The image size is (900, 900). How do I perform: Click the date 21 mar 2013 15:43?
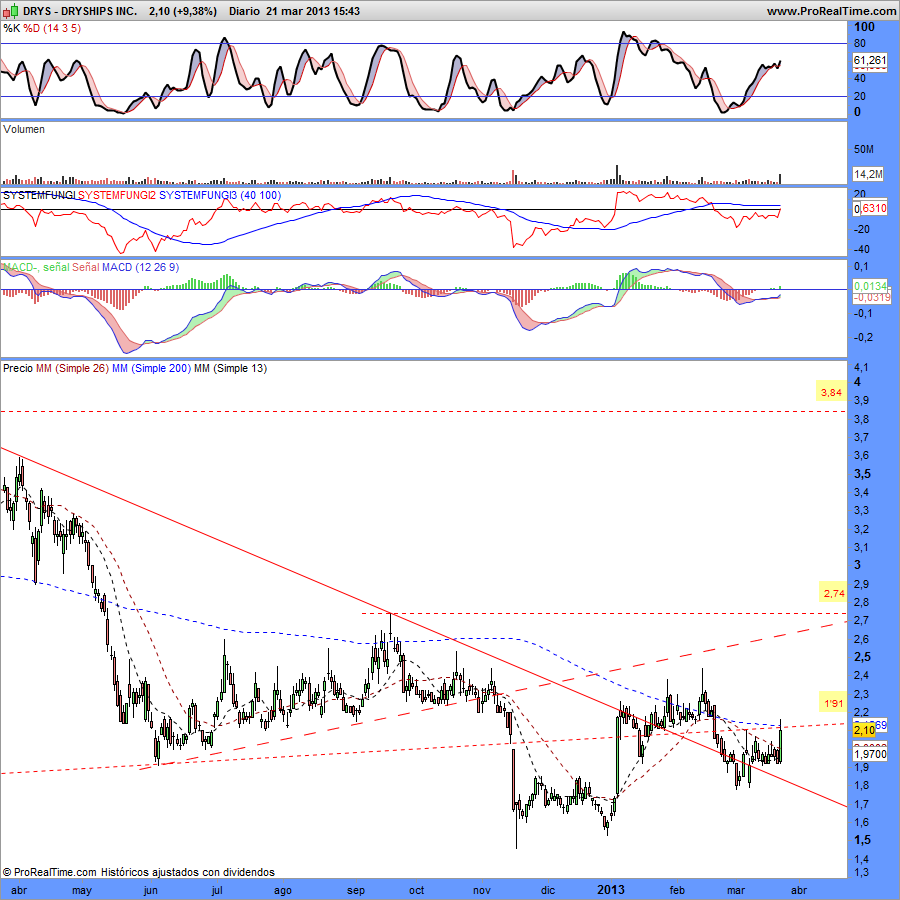313,11
